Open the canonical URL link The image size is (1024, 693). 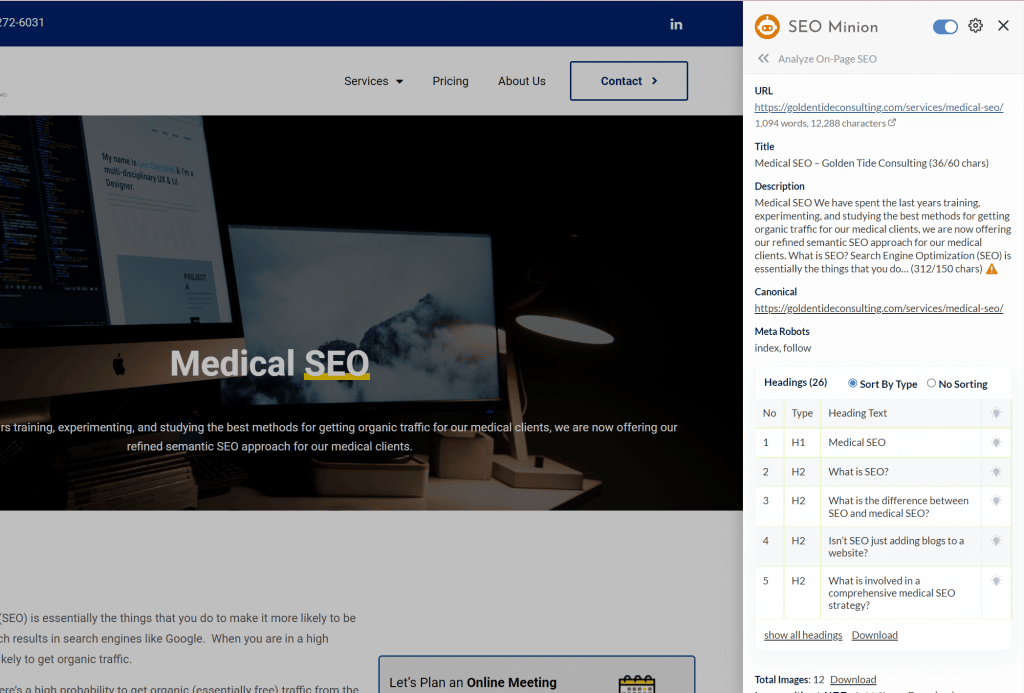pos(878,308)
